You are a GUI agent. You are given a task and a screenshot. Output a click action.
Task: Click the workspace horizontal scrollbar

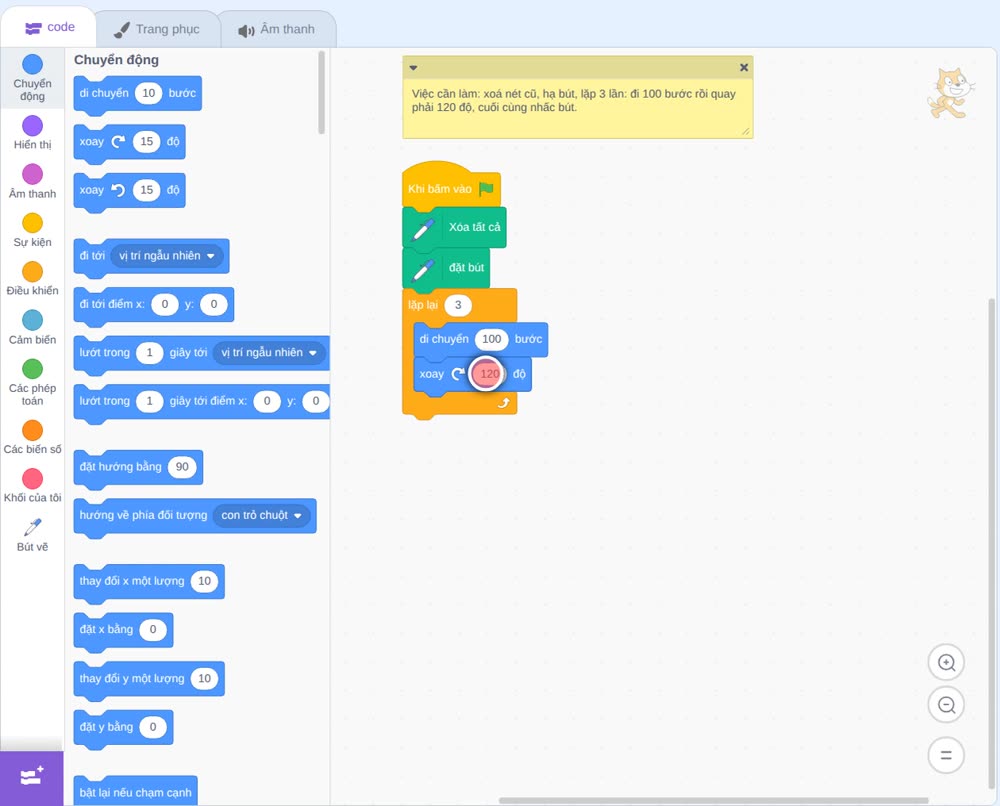(714, 800)
